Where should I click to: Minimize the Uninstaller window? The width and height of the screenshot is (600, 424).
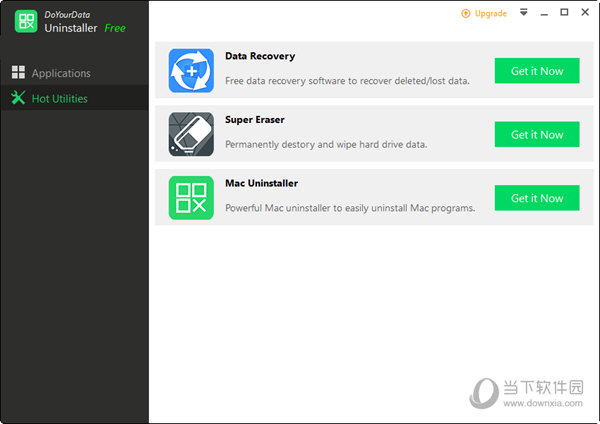coord(544,13)
